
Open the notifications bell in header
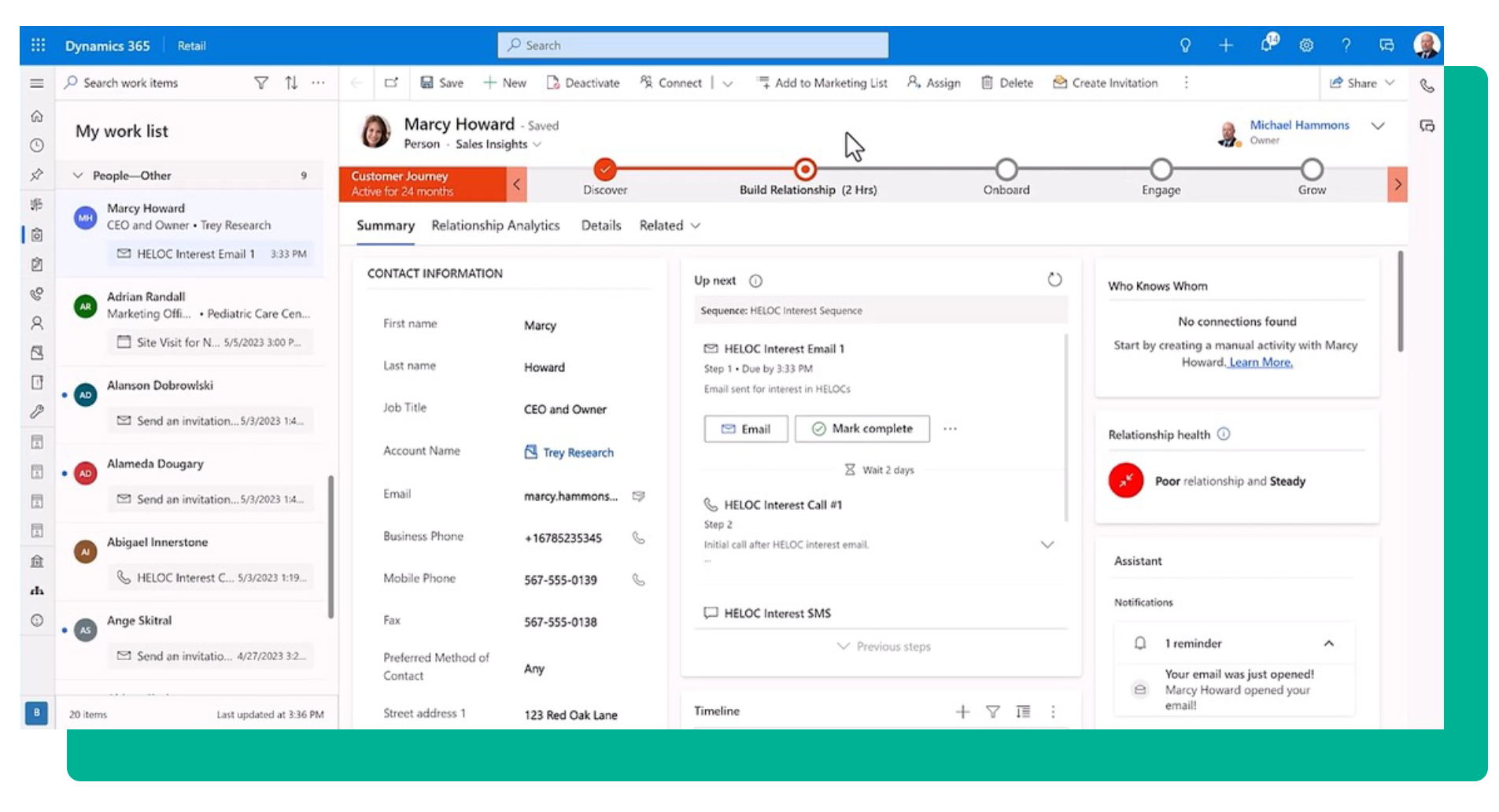(1267, 45)
